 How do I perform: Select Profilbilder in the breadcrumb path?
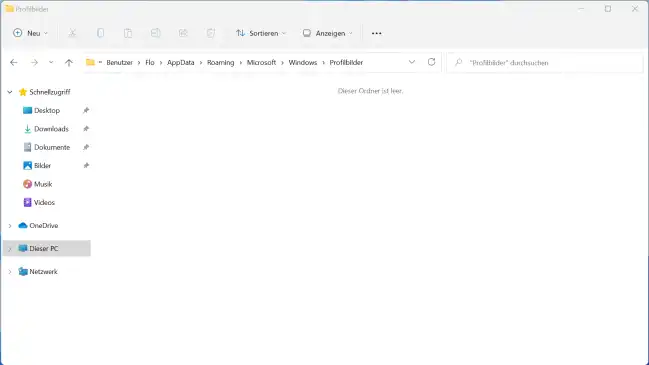[x=346, y=62]
